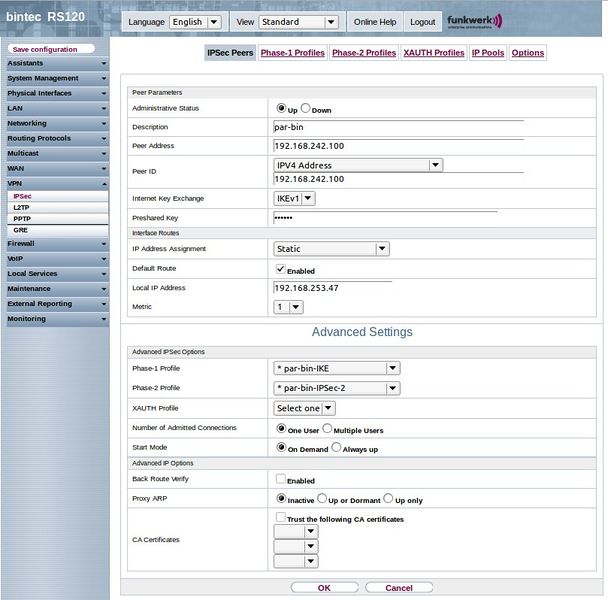The width and height of the screenshot is (608, 600).
Task: Open Online Help link
Action: click(375, 22)
